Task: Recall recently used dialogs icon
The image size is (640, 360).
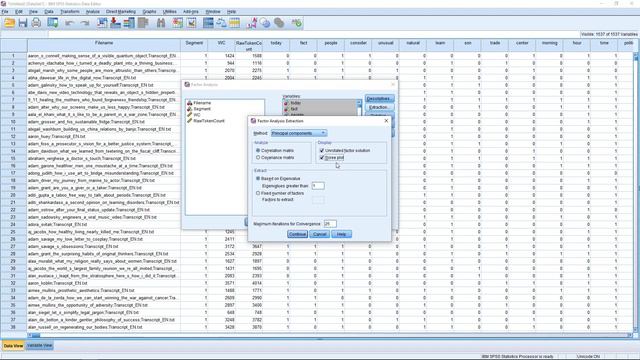Action: (53, 23)
